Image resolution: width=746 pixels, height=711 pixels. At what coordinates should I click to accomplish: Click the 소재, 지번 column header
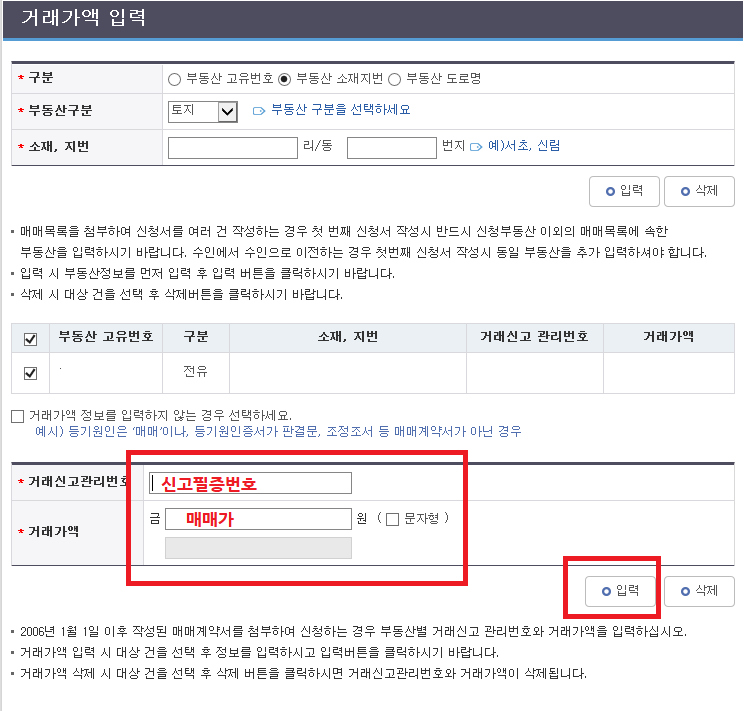[x=348, y=337]
